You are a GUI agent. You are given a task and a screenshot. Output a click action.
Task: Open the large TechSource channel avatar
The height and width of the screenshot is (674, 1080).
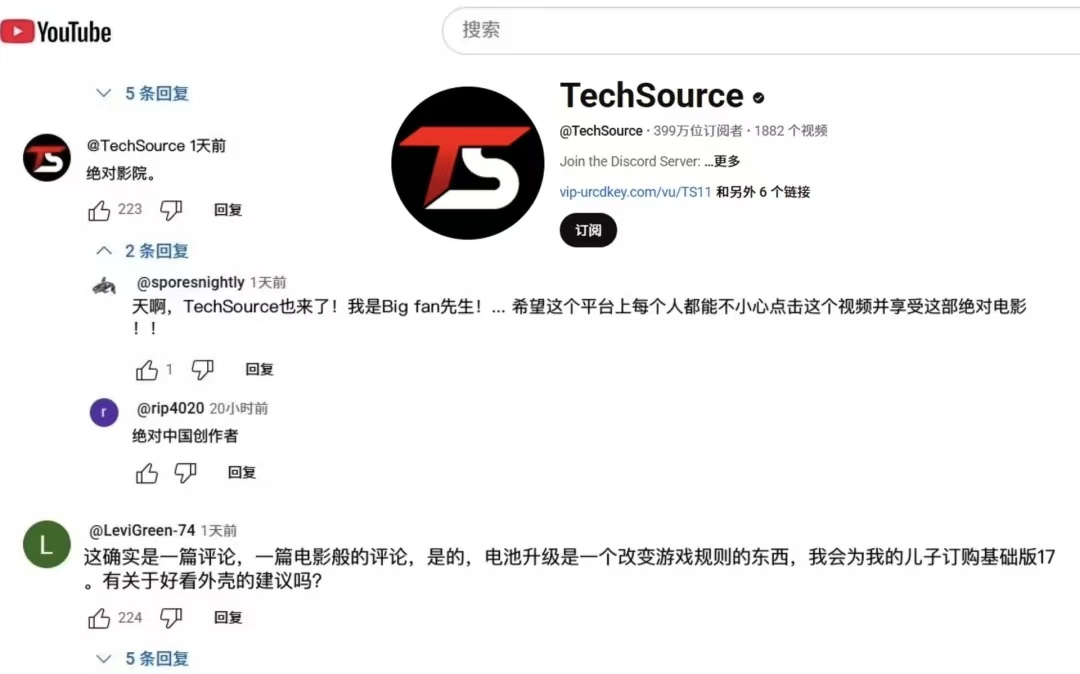(468, 163)
